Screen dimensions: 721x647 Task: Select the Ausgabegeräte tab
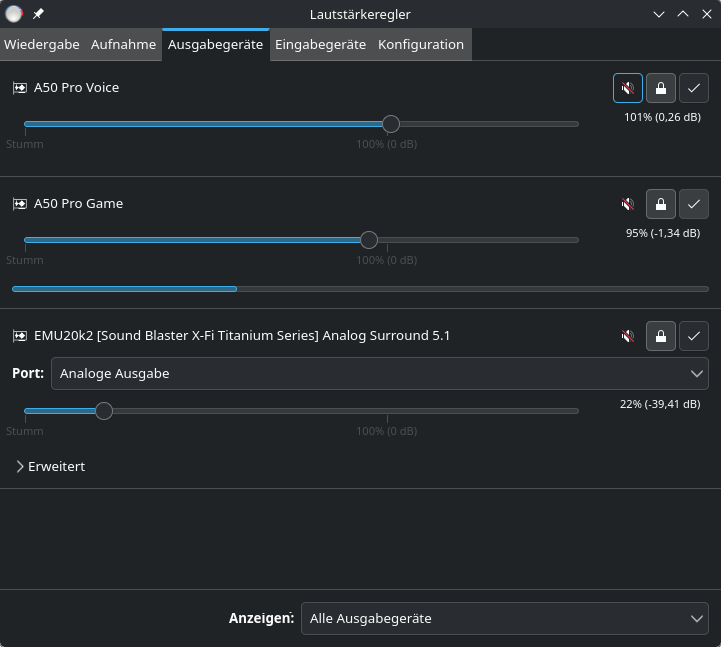coord(216,45)
